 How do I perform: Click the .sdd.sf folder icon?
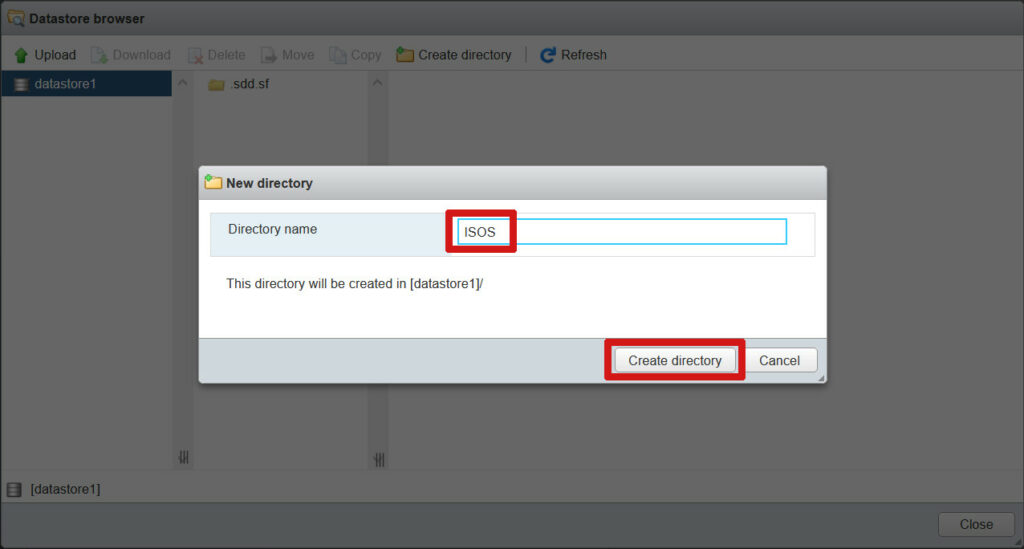click(216, 85)
